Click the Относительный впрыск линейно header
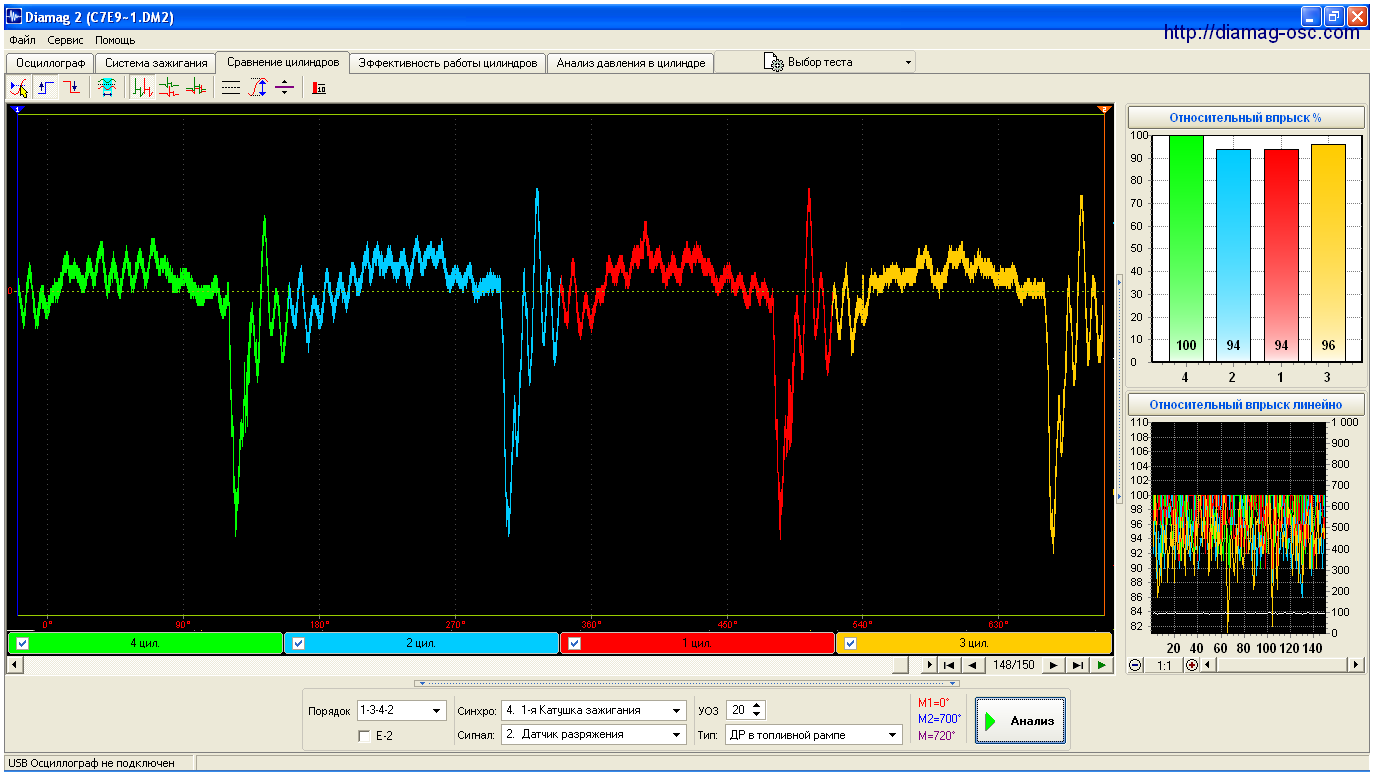 pyautogui.click(x=1245, y=405)
